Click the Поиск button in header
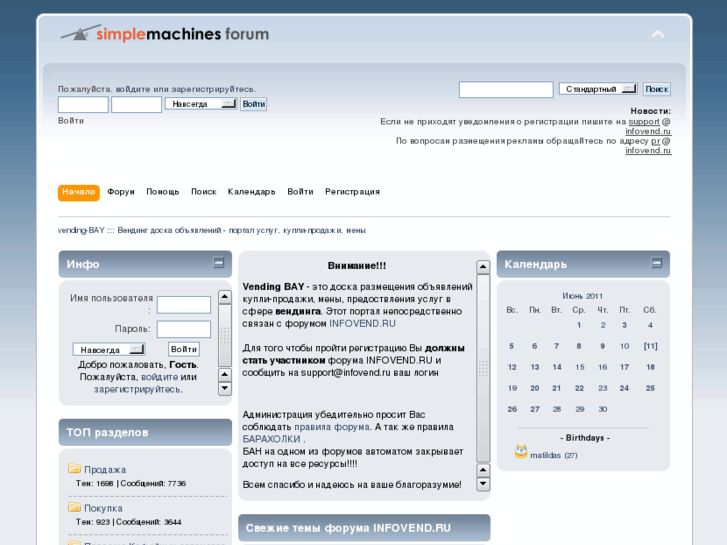 (657, 89)
